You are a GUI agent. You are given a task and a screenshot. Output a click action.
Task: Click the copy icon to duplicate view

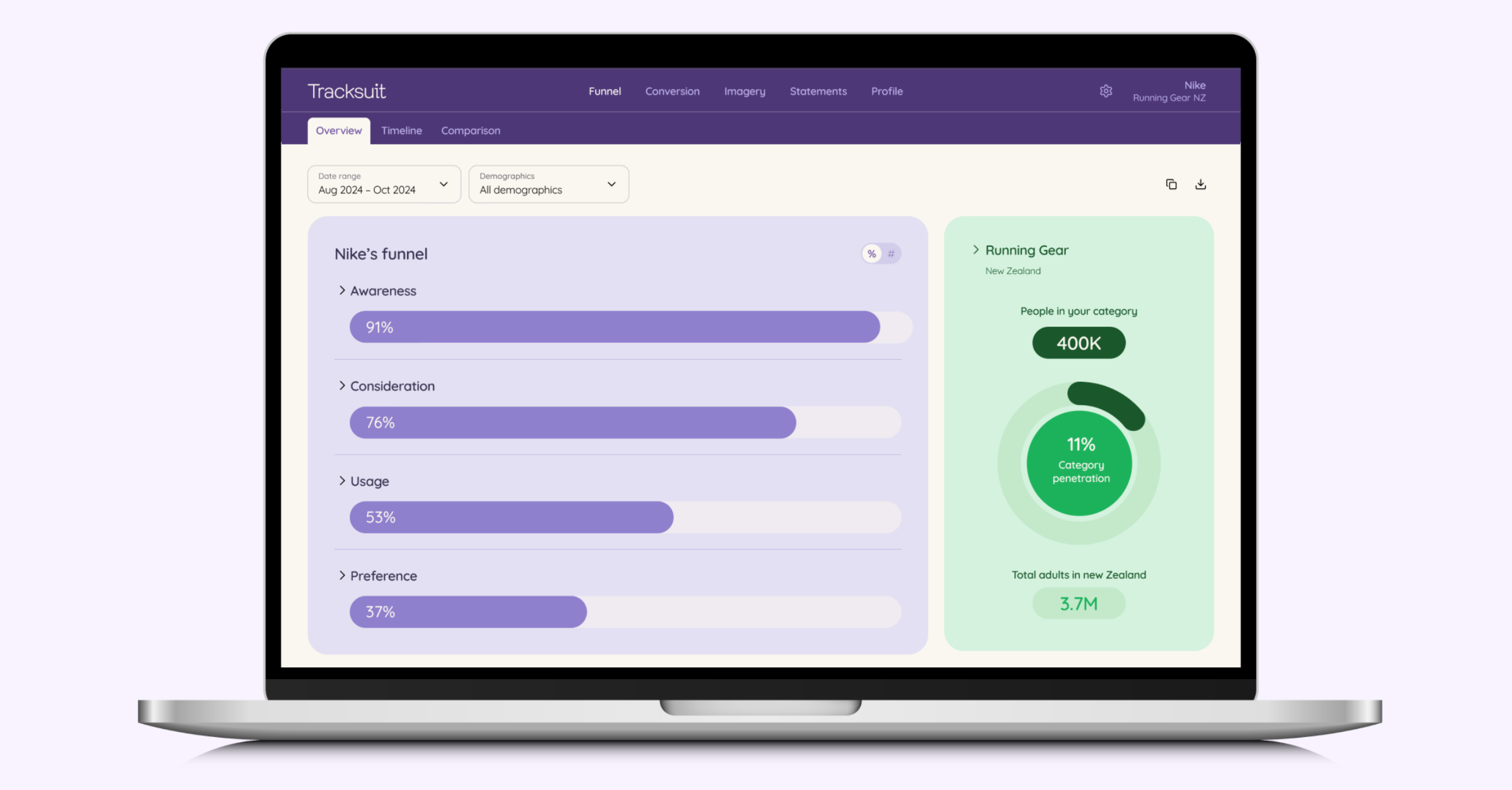click(1171, 184)
